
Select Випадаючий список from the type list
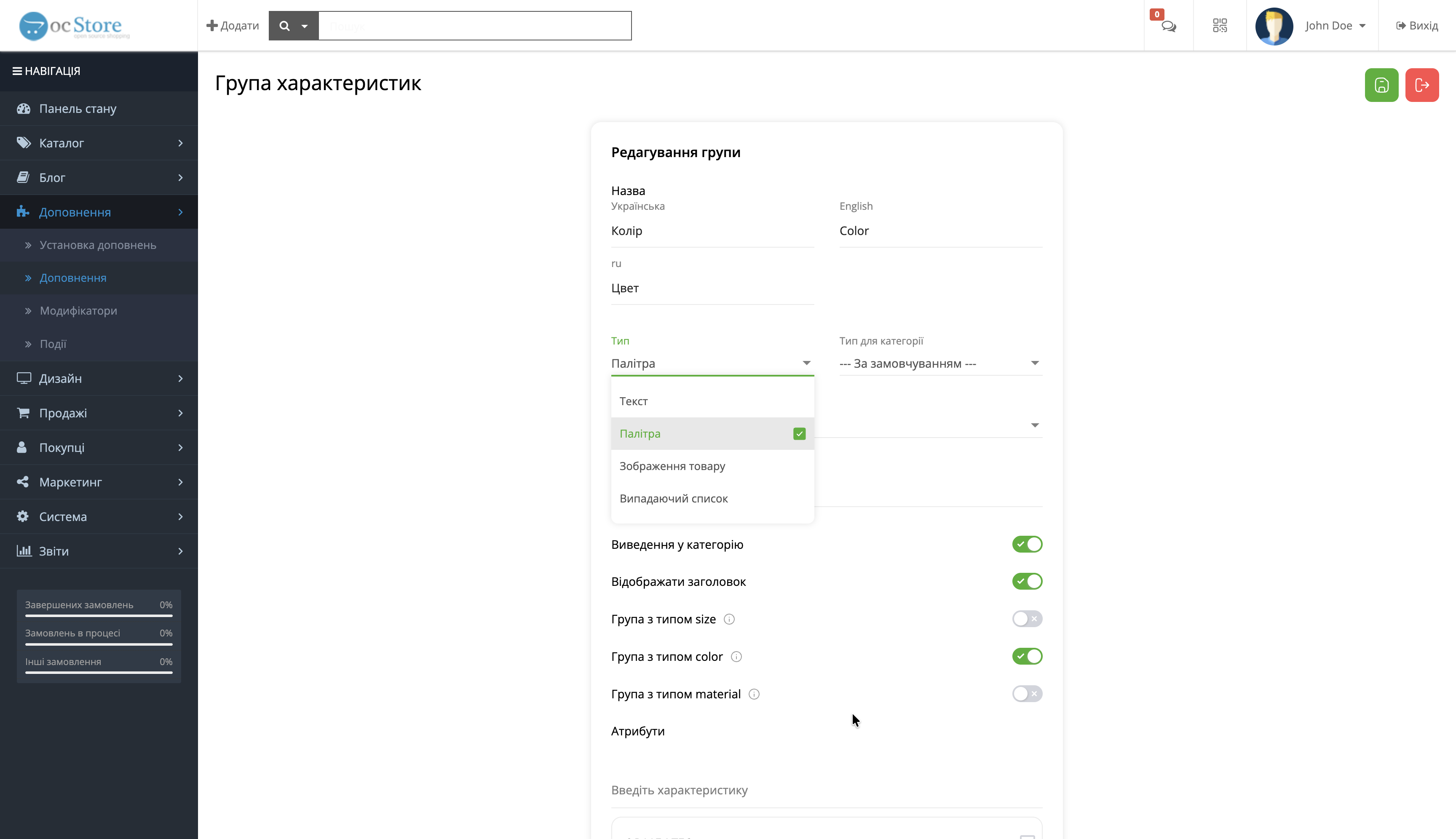[674, 498]
